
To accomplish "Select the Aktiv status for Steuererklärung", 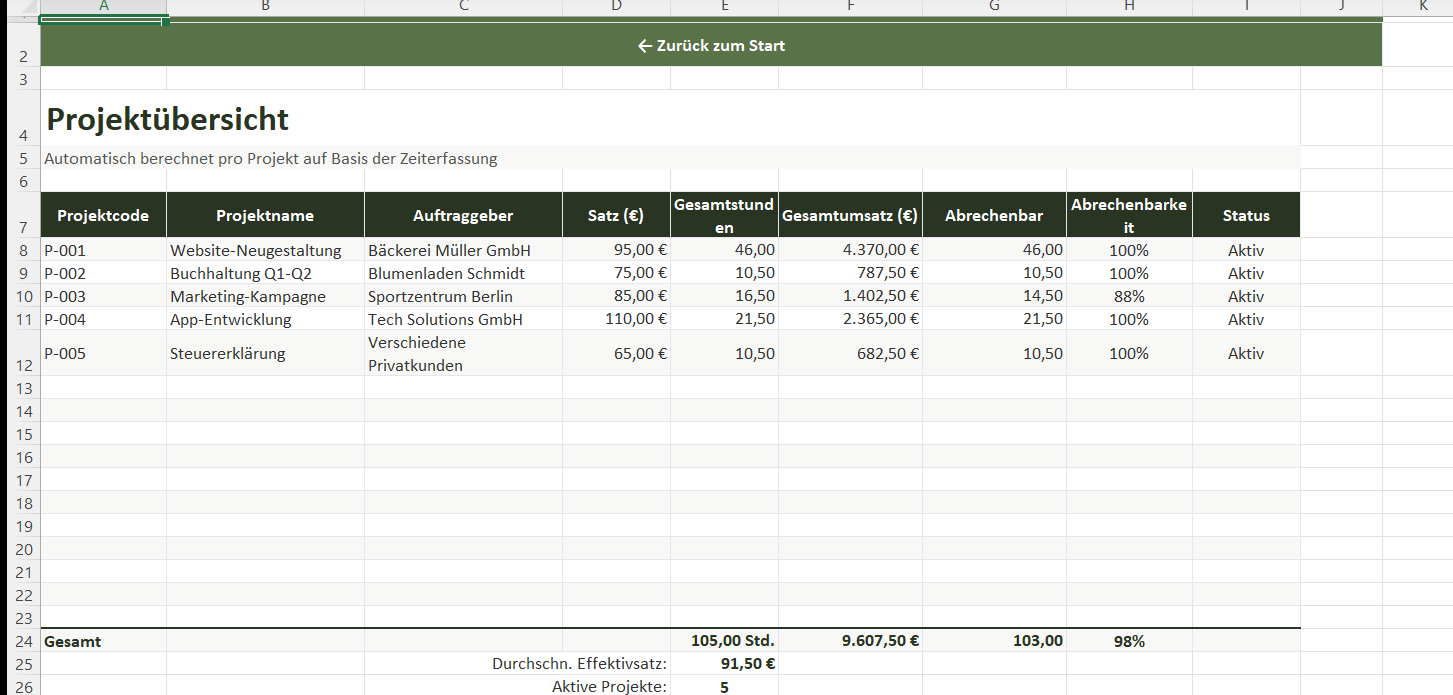I will click(1246, 354).
